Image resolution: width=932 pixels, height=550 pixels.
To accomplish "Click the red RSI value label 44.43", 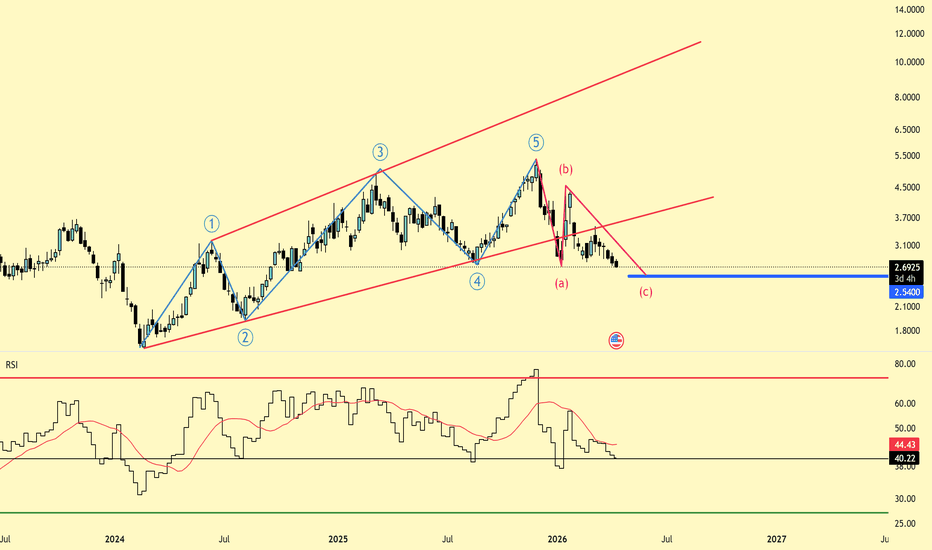I will click(904, 445).
